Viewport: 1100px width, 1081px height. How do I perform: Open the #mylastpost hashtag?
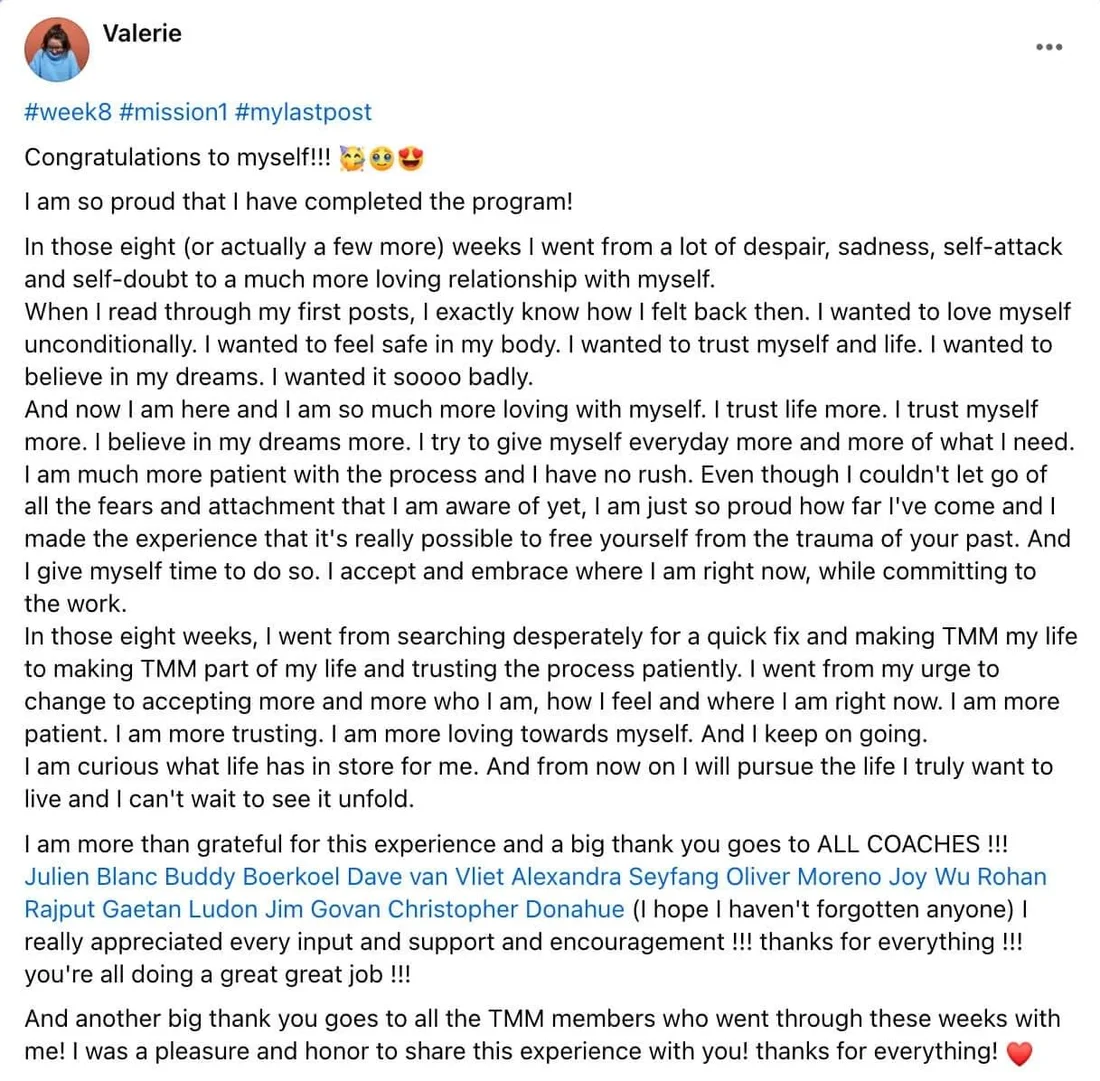pos(303,112)
